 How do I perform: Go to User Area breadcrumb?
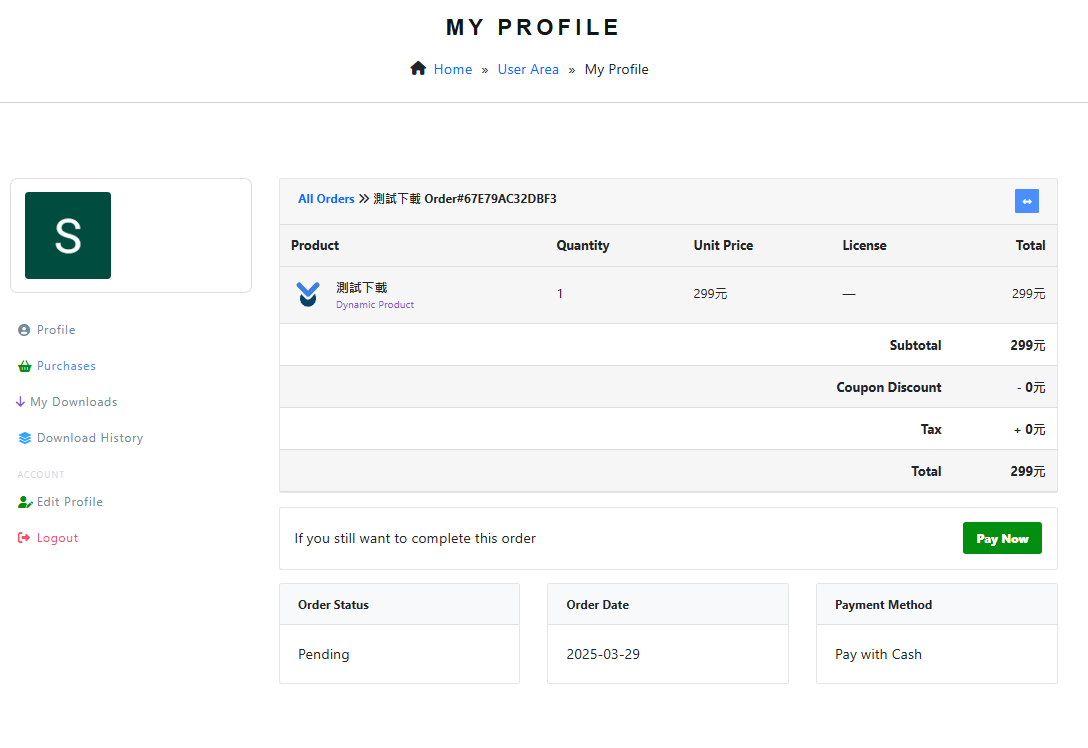point(528,69)
